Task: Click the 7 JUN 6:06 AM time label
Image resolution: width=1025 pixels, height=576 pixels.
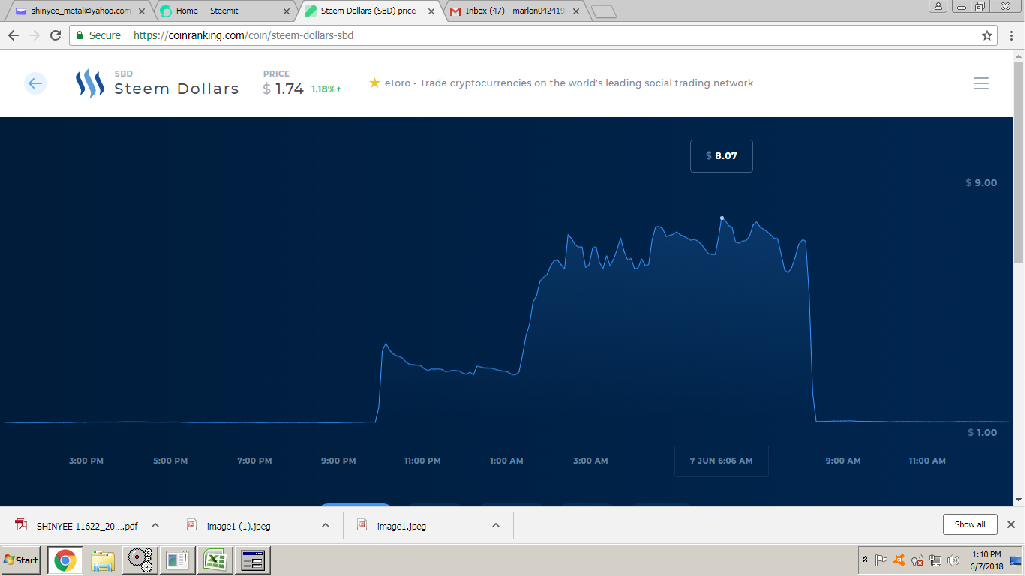Action: tap(721, 461)
